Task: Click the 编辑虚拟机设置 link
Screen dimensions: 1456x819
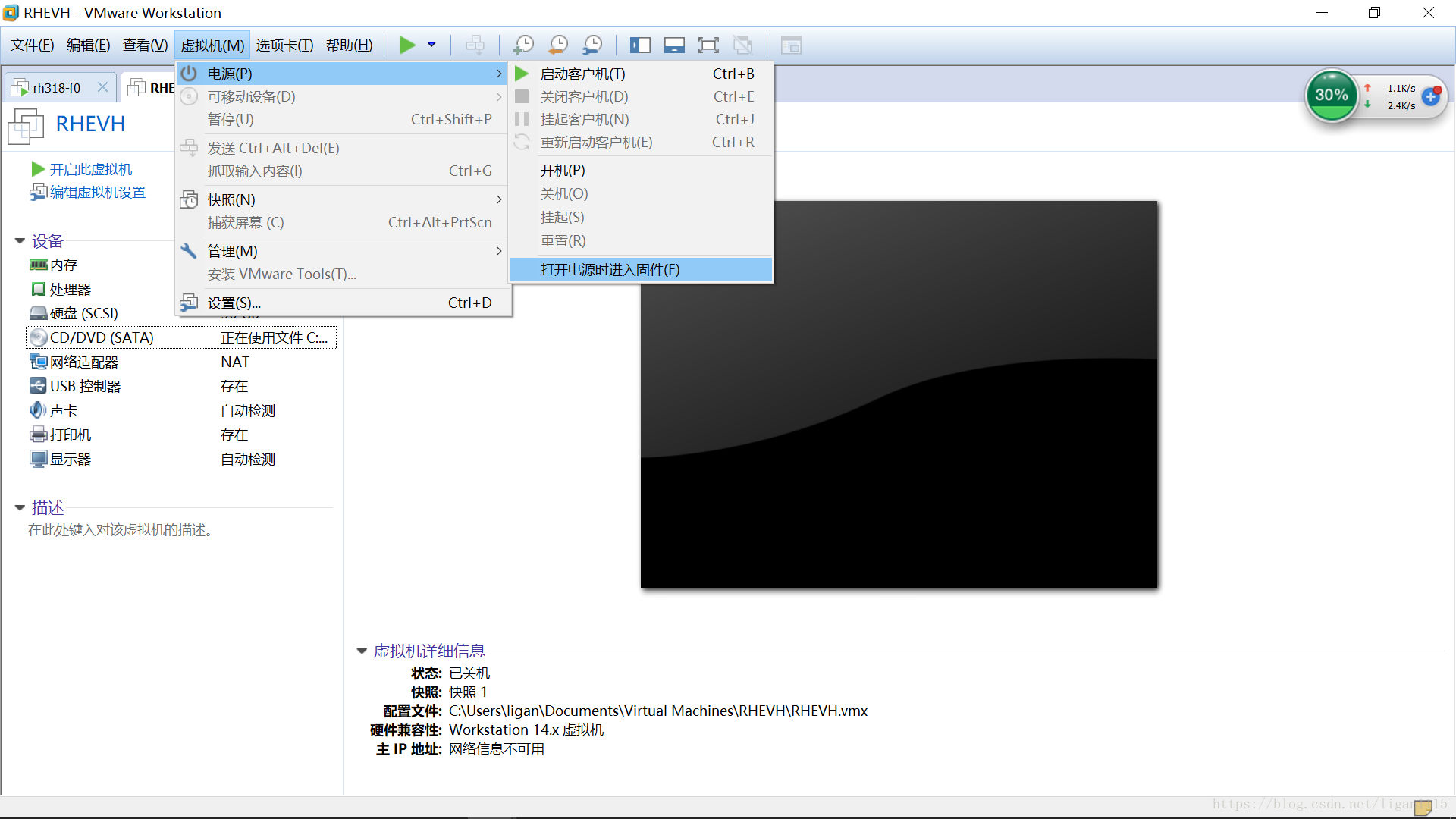Action: pos(97,192)
